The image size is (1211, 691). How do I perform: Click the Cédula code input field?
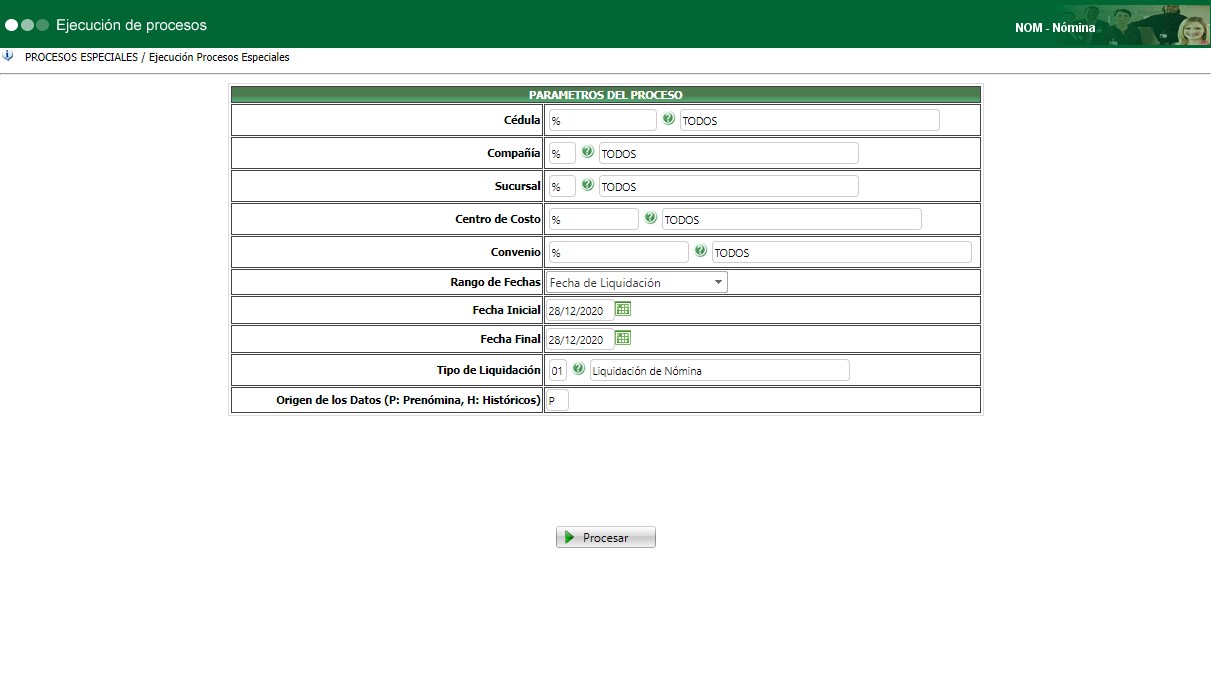point(603,120)
